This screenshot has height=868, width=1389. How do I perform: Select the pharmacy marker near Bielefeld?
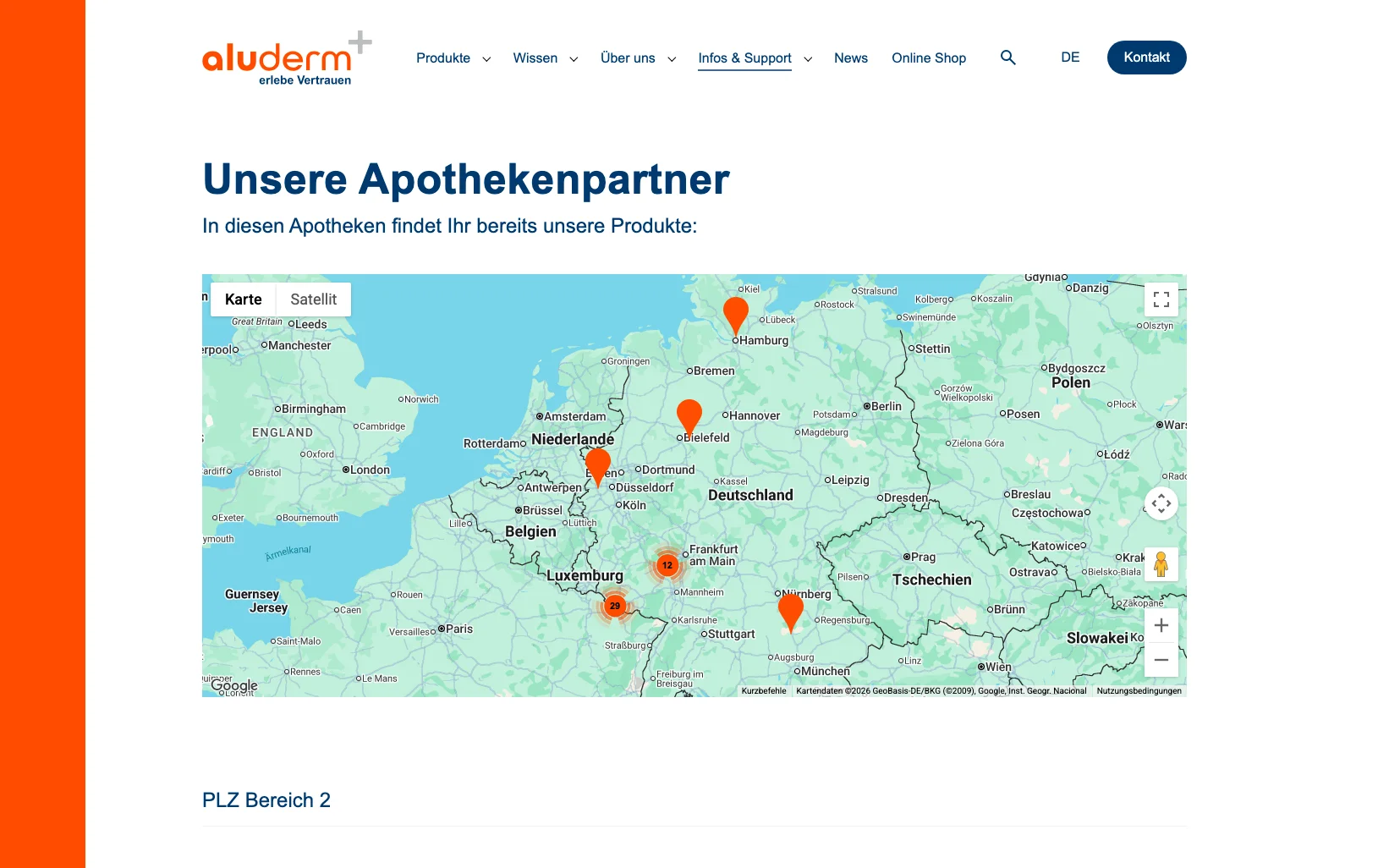689,417
